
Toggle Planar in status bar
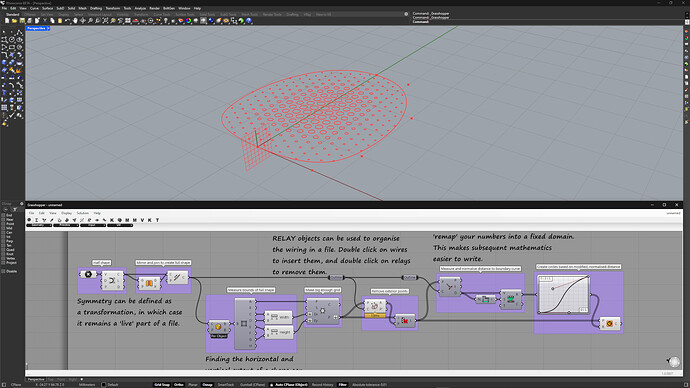[193, 384]
